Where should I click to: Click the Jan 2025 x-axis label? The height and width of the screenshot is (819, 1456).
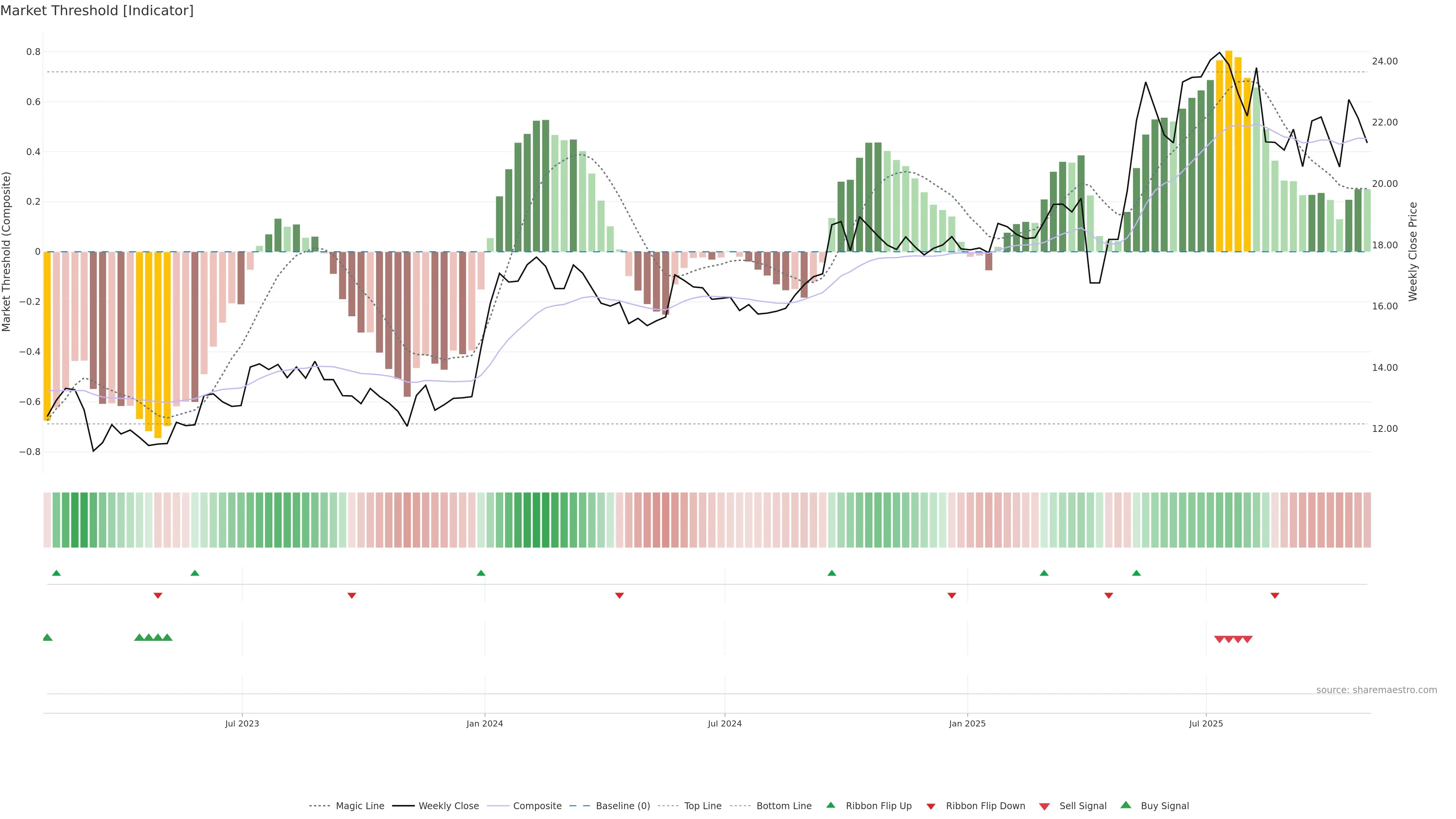coord(967,723)
